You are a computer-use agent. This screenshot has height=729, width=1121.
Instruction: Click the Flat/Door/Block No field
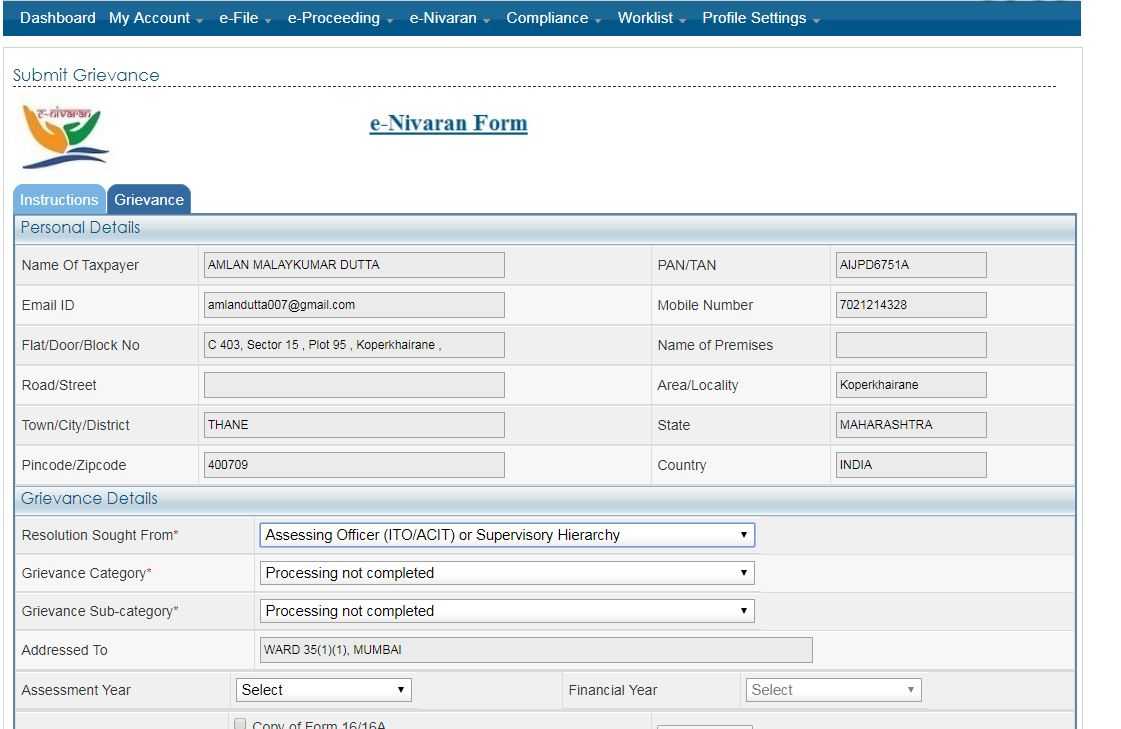(354, 344)
